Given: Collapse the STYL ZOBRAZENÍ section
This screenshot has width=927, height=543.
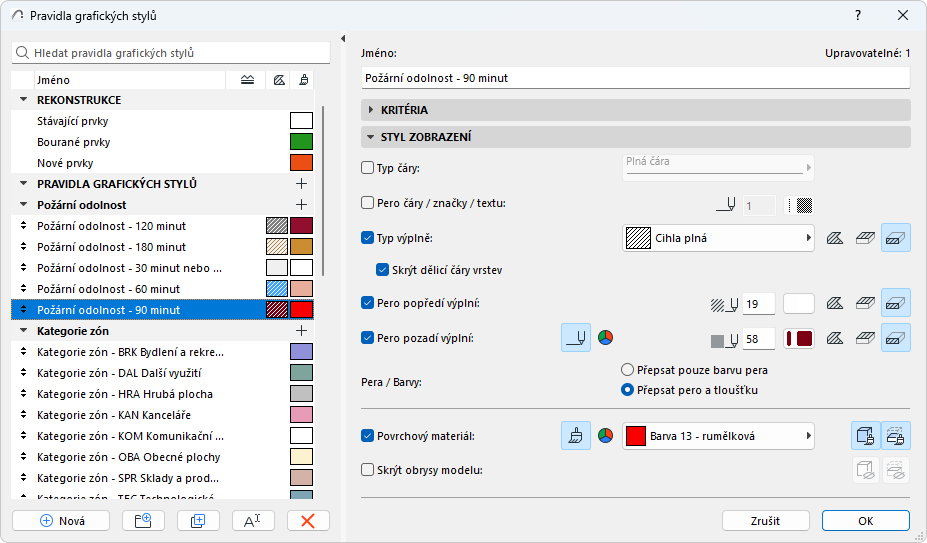Looking at the screenshot, I should coord(371,137).
